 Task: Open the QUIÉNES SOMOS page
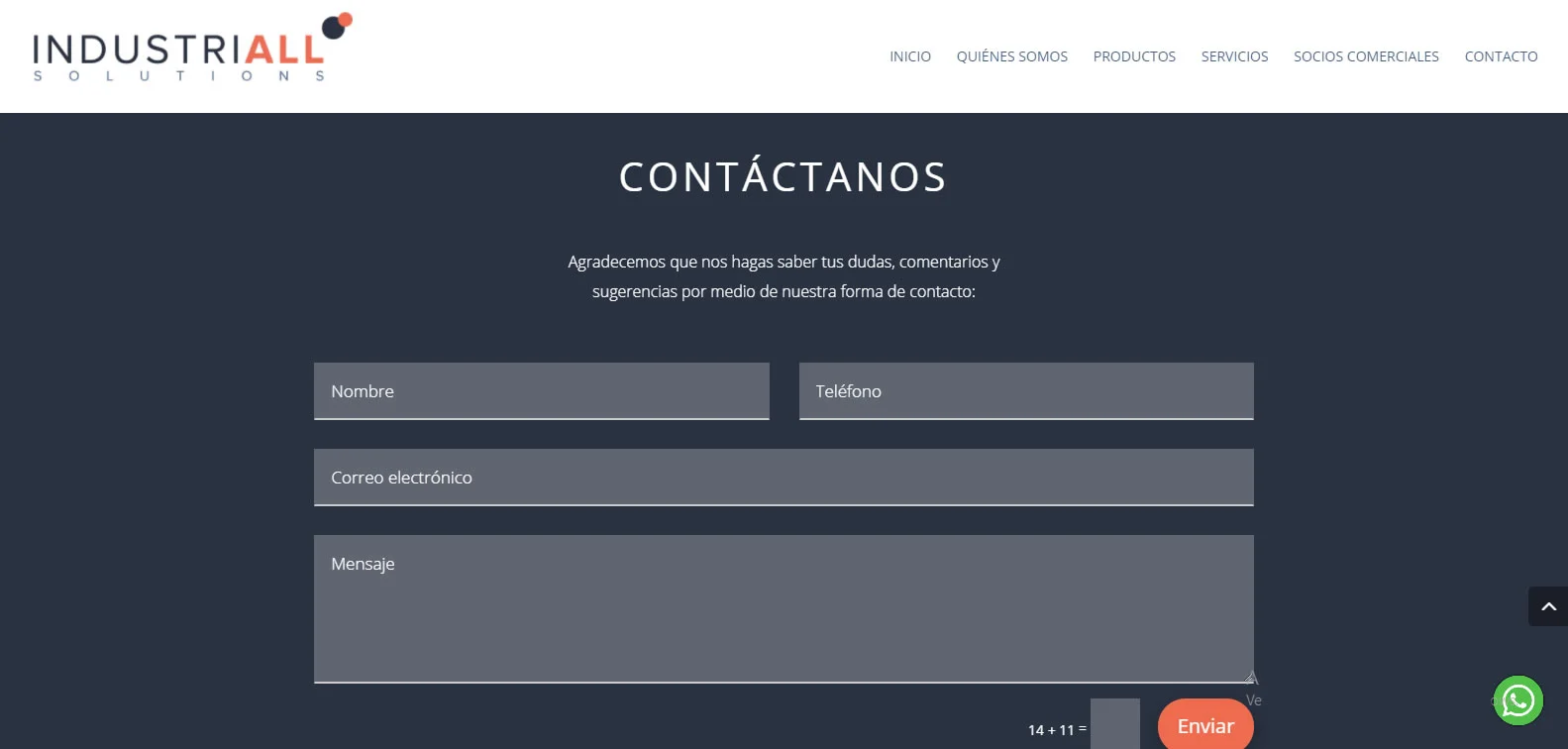pyautogui.click(x=1011, y=56)
